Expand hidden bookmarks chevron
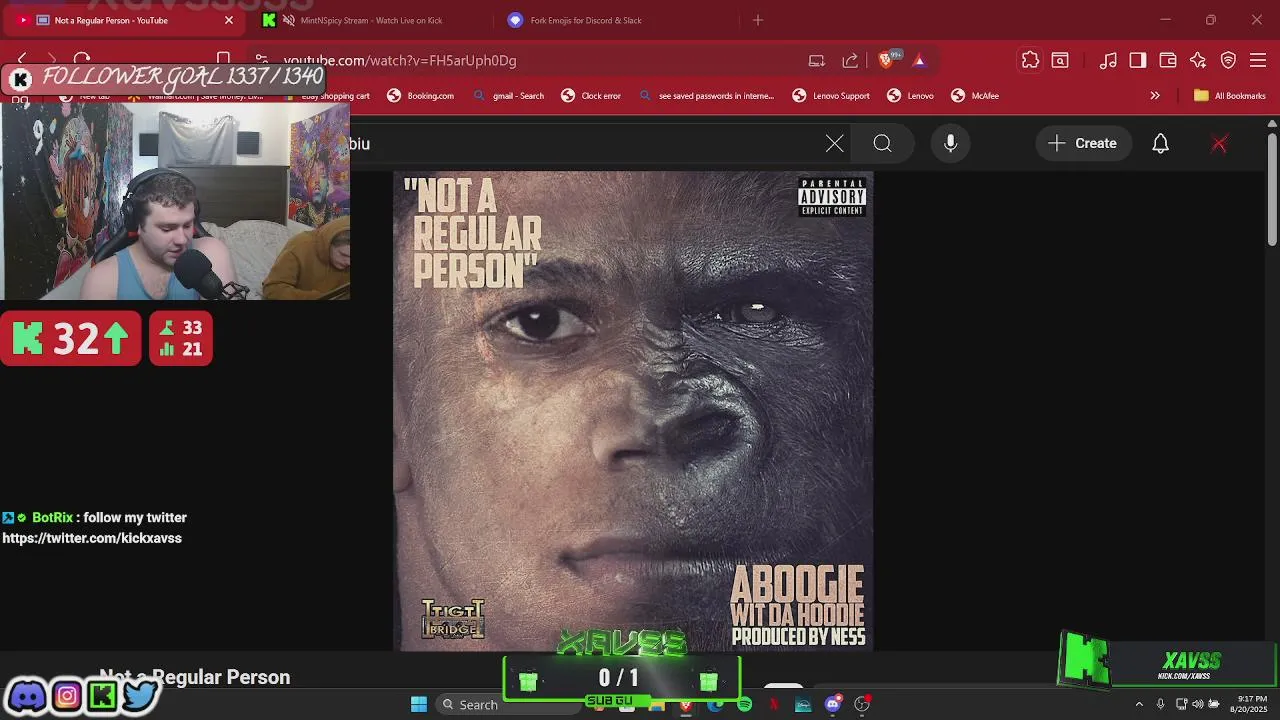Viewport: 1280px width, 720px height. point(1155,96)
